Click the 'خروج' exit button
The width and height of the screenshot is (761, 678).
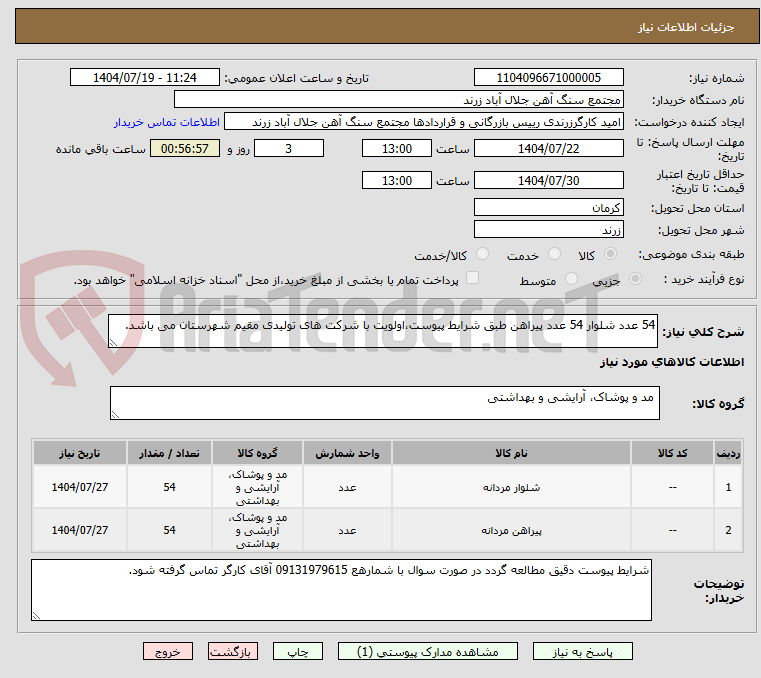pos(167,651)
